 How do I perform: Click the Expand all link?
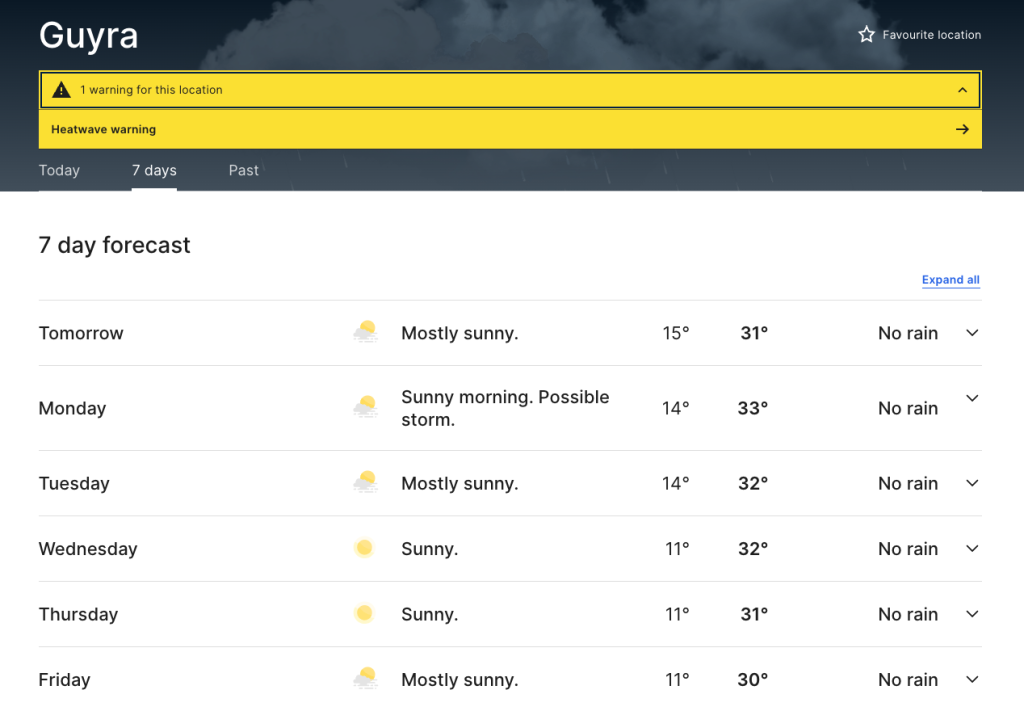950,280
